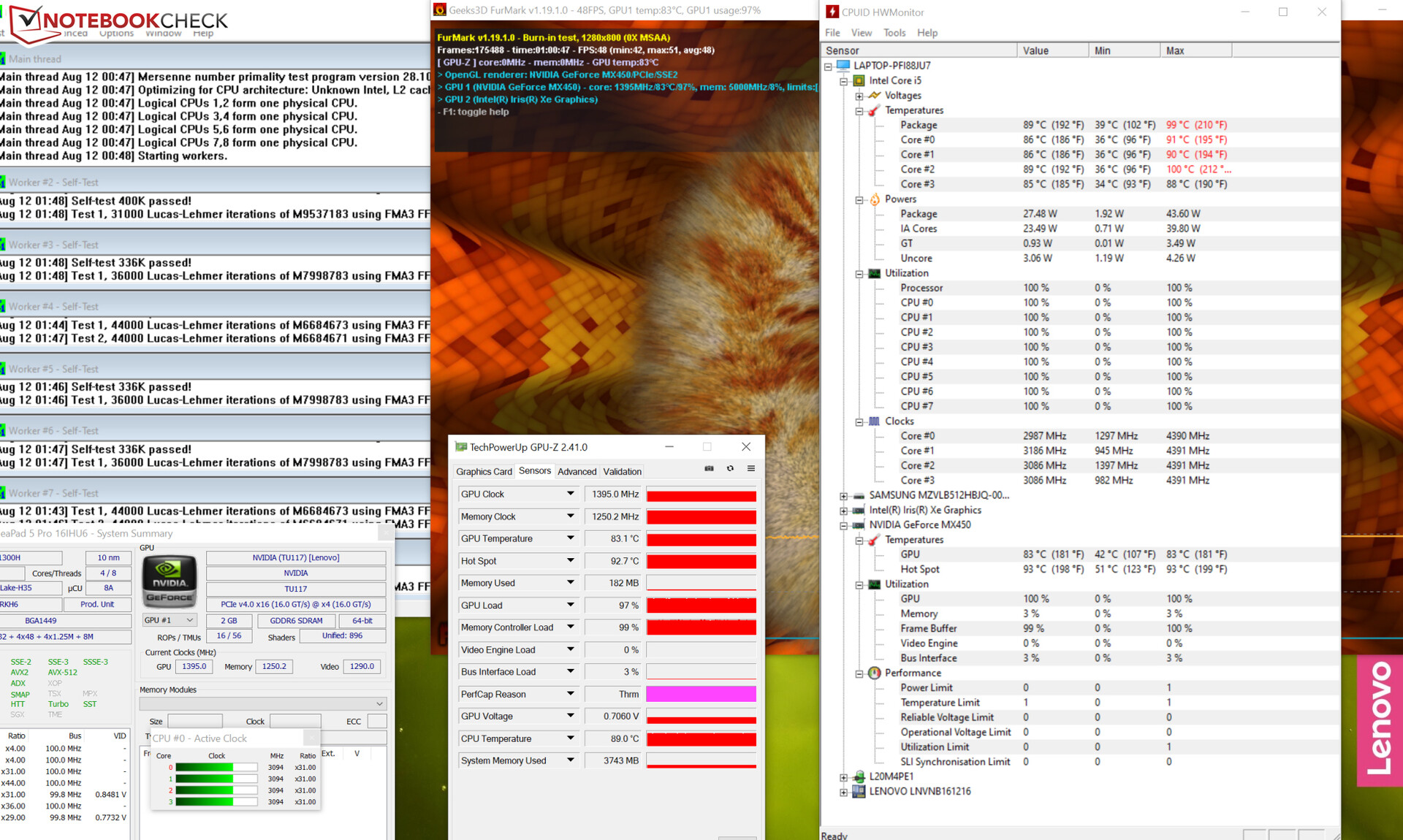Open the GPU #1 selector dropdown

(x=170, y=620)
